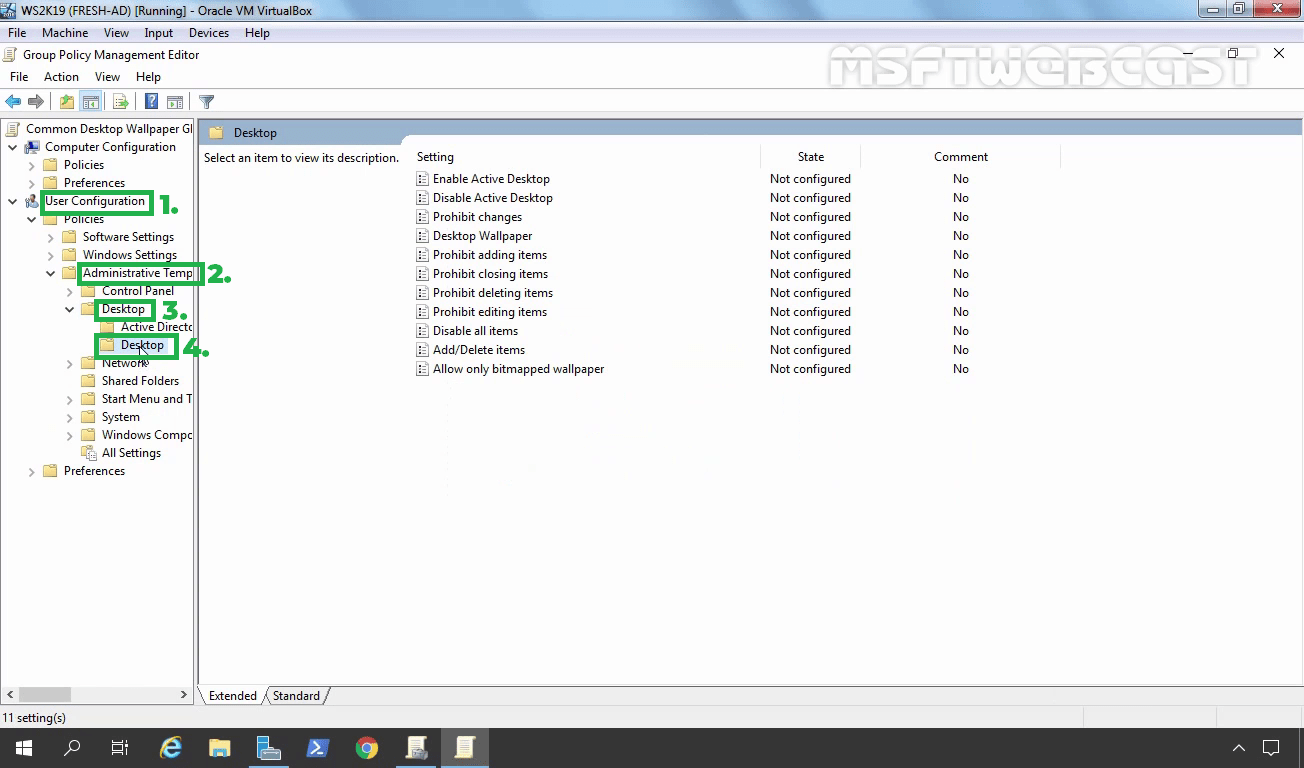The image size is (1304, 768).
Task: Toggle the Show/Hide Console Tree icon
Action: pos(91,100)
